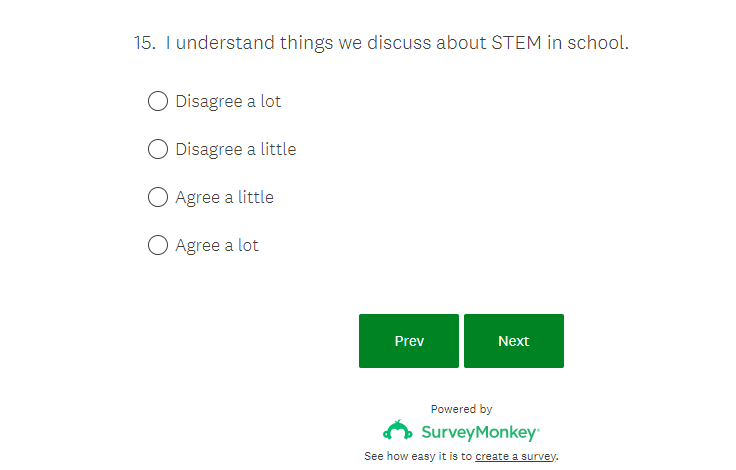
Task: Click the question 15 statement text
Action: click(397, 43)
